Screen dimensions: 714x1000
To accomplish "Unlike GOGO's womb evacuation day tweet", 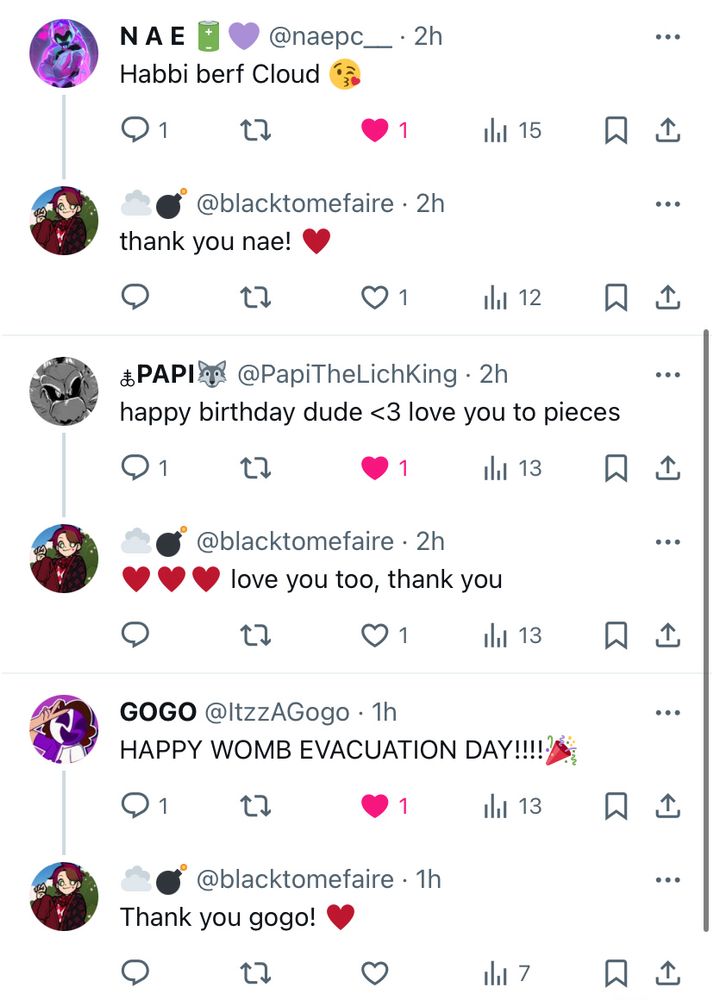I will pos(375,805).
